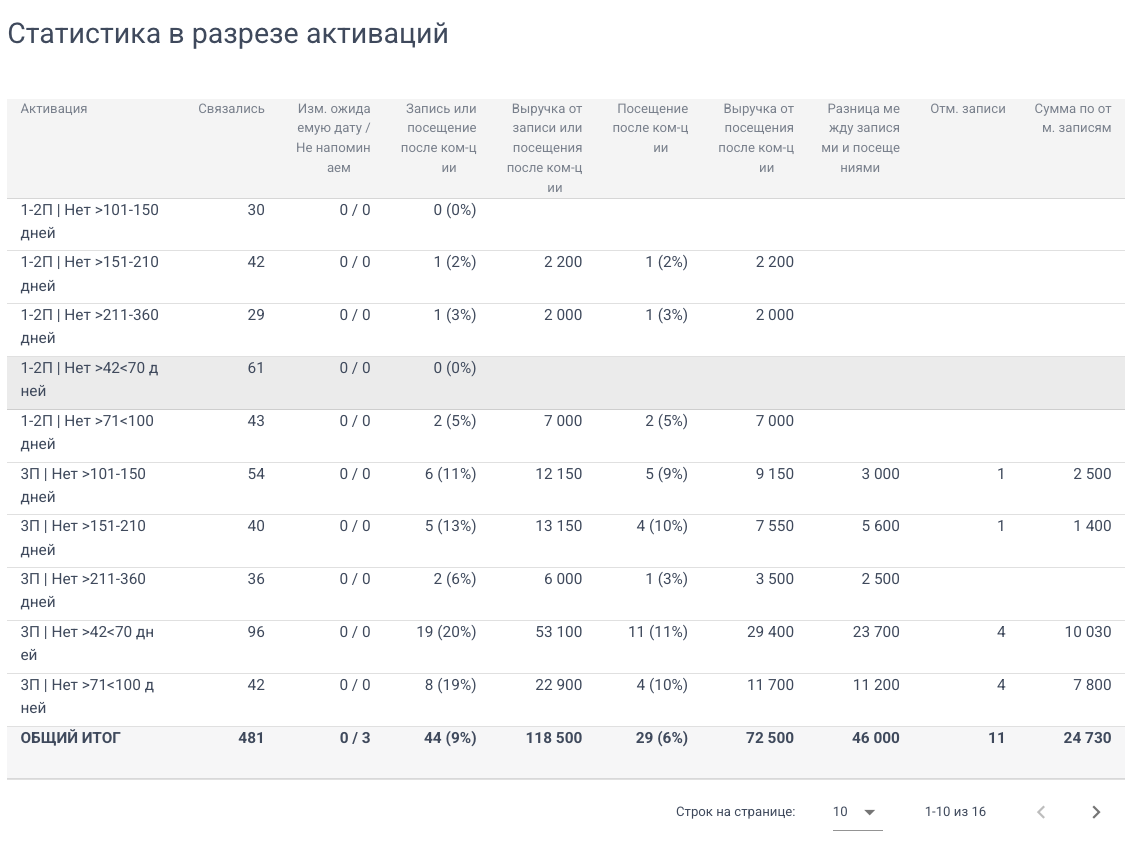Click 'Выручка от записи или посещения' header
1143x846 pixels.
[545, 148]
